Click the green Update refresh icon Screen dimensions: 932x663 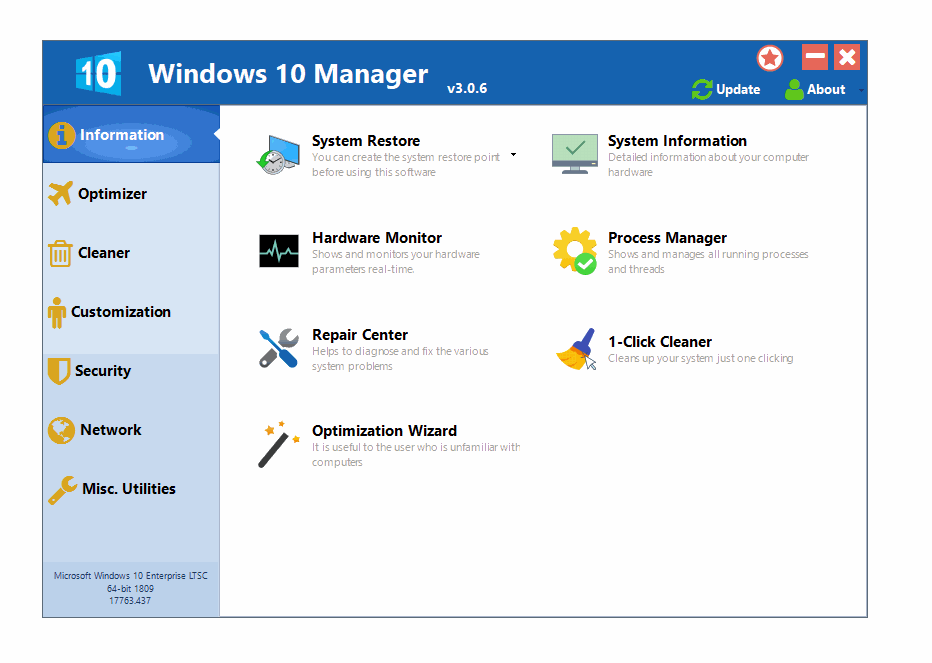702,90
